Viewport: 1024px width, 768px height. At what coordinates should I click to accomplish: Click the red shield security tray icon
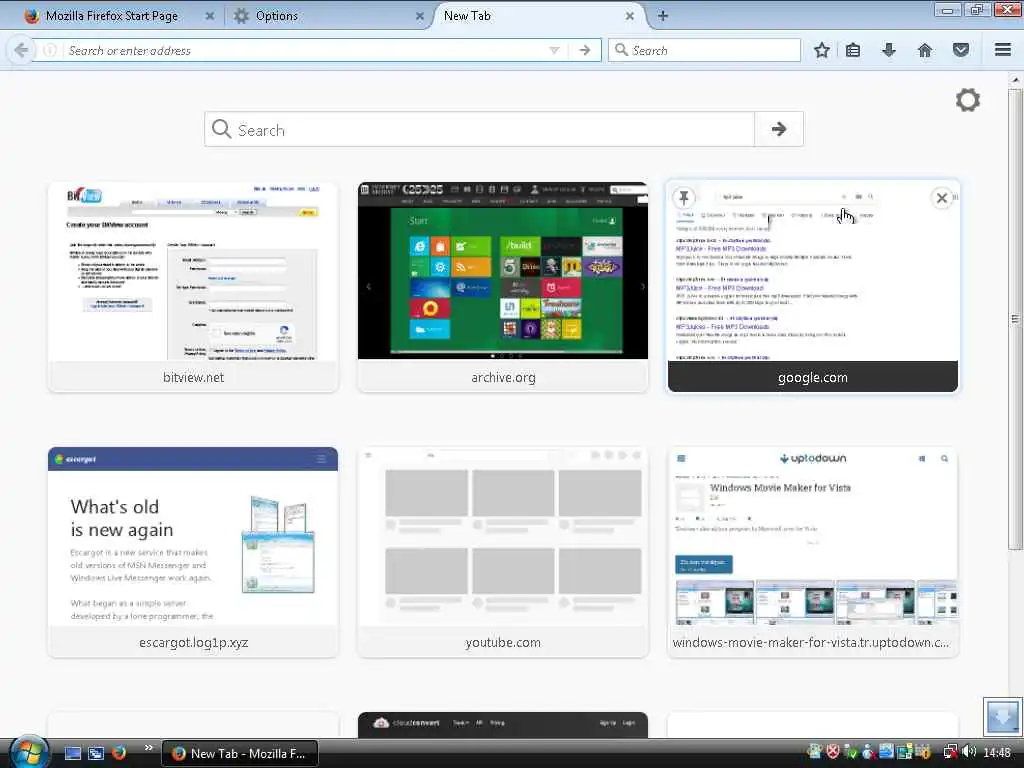pos(833,752)
